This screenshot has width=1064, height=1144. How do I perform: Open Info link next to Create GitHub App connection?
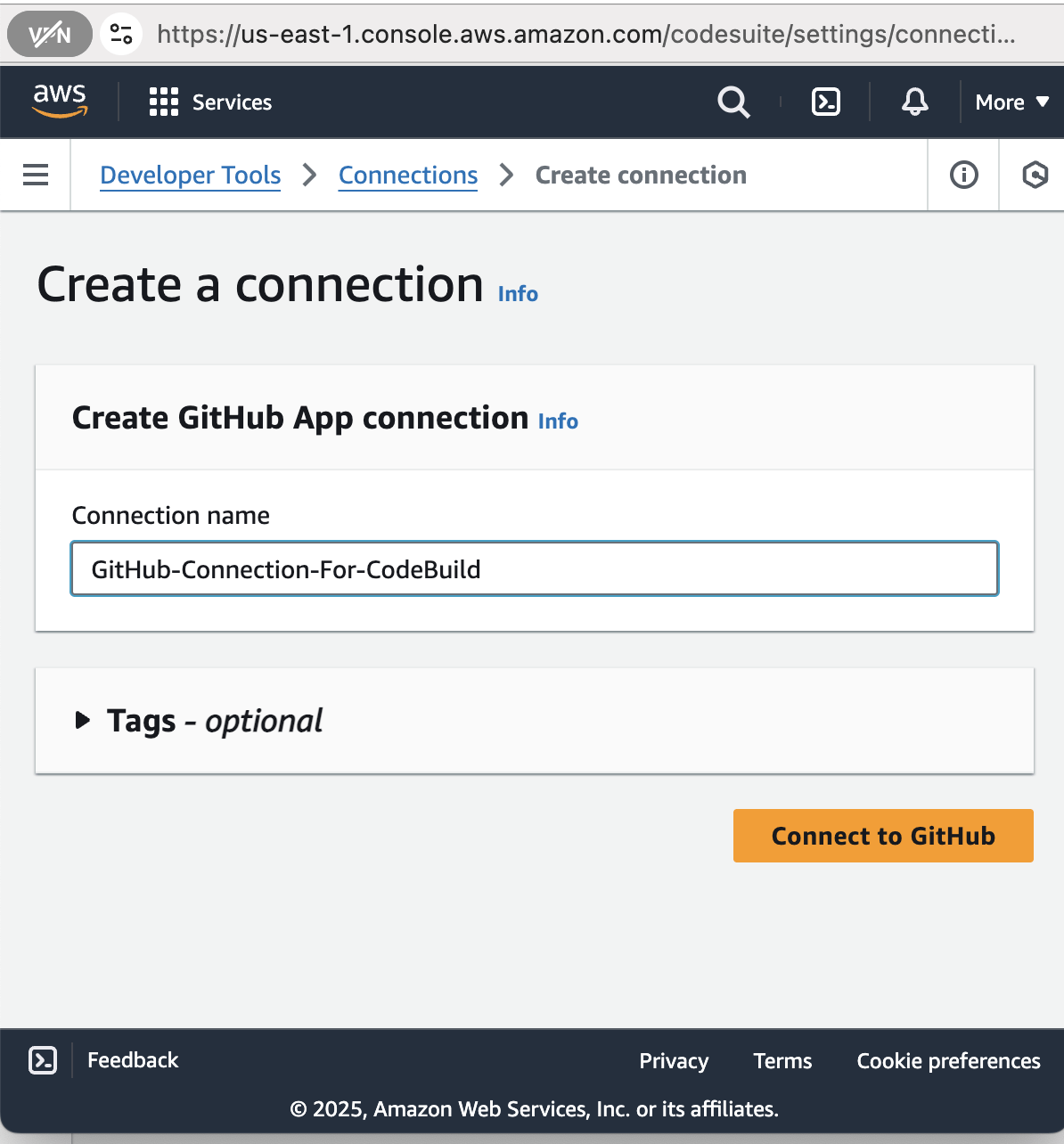[x=558, y=421]
